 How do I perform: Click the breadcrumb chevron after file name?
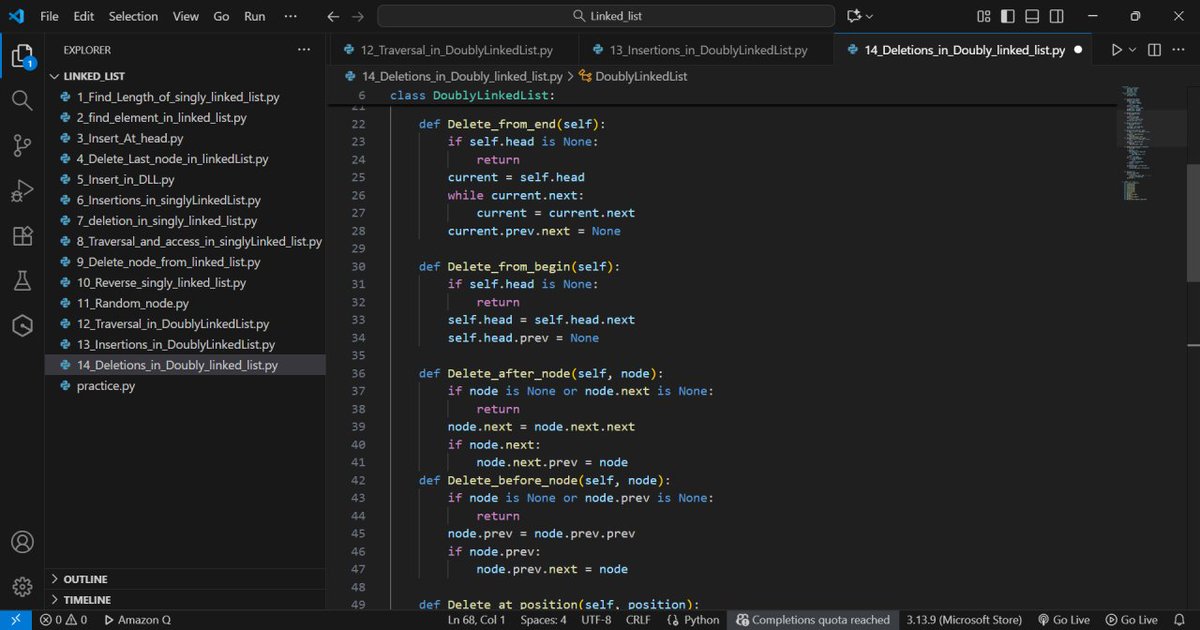coord(570,76)
